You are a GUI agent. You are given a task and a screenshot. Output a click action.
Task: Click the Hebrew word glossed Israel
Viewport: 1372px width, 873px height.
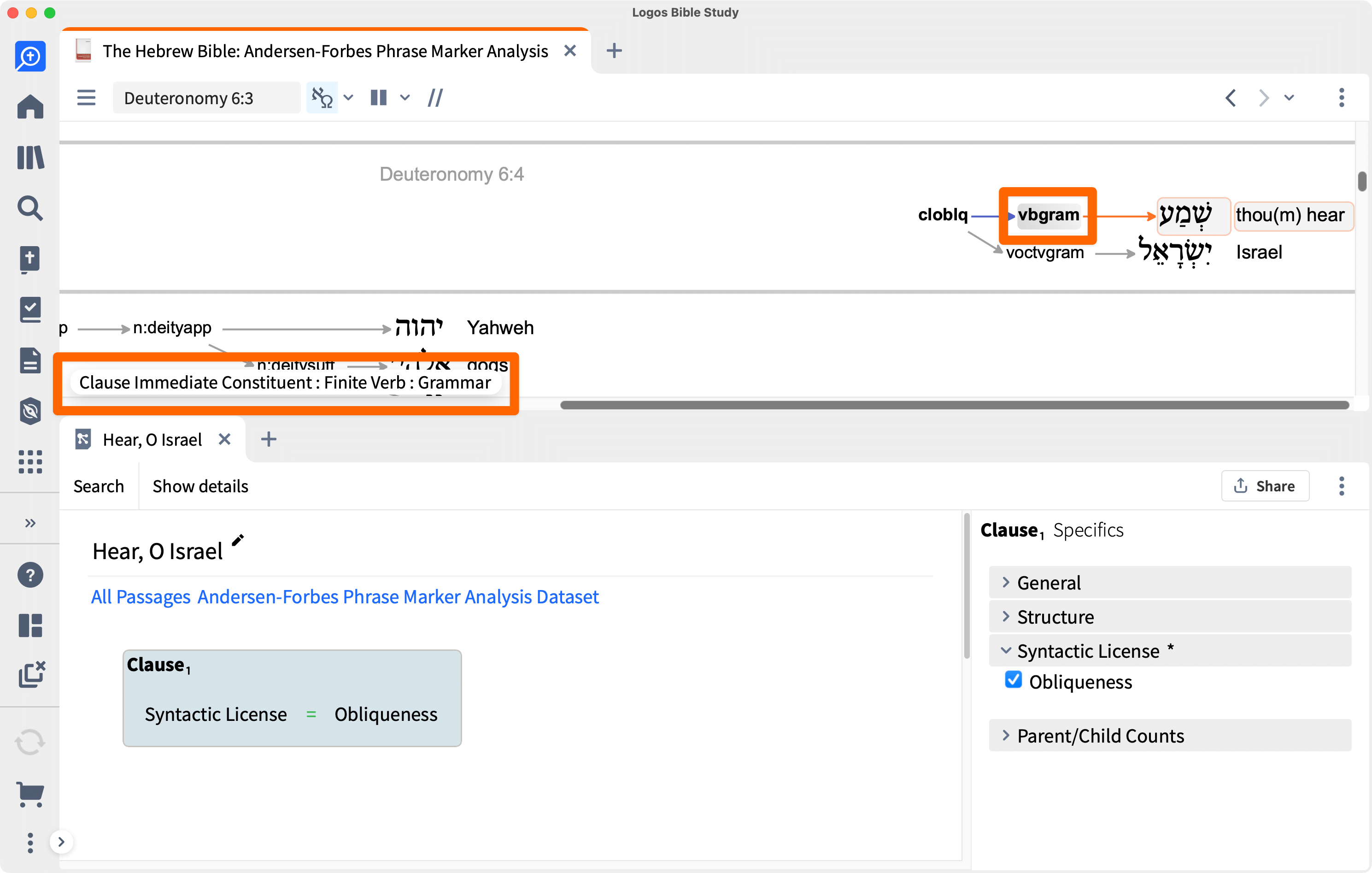tap(1175, 252)
